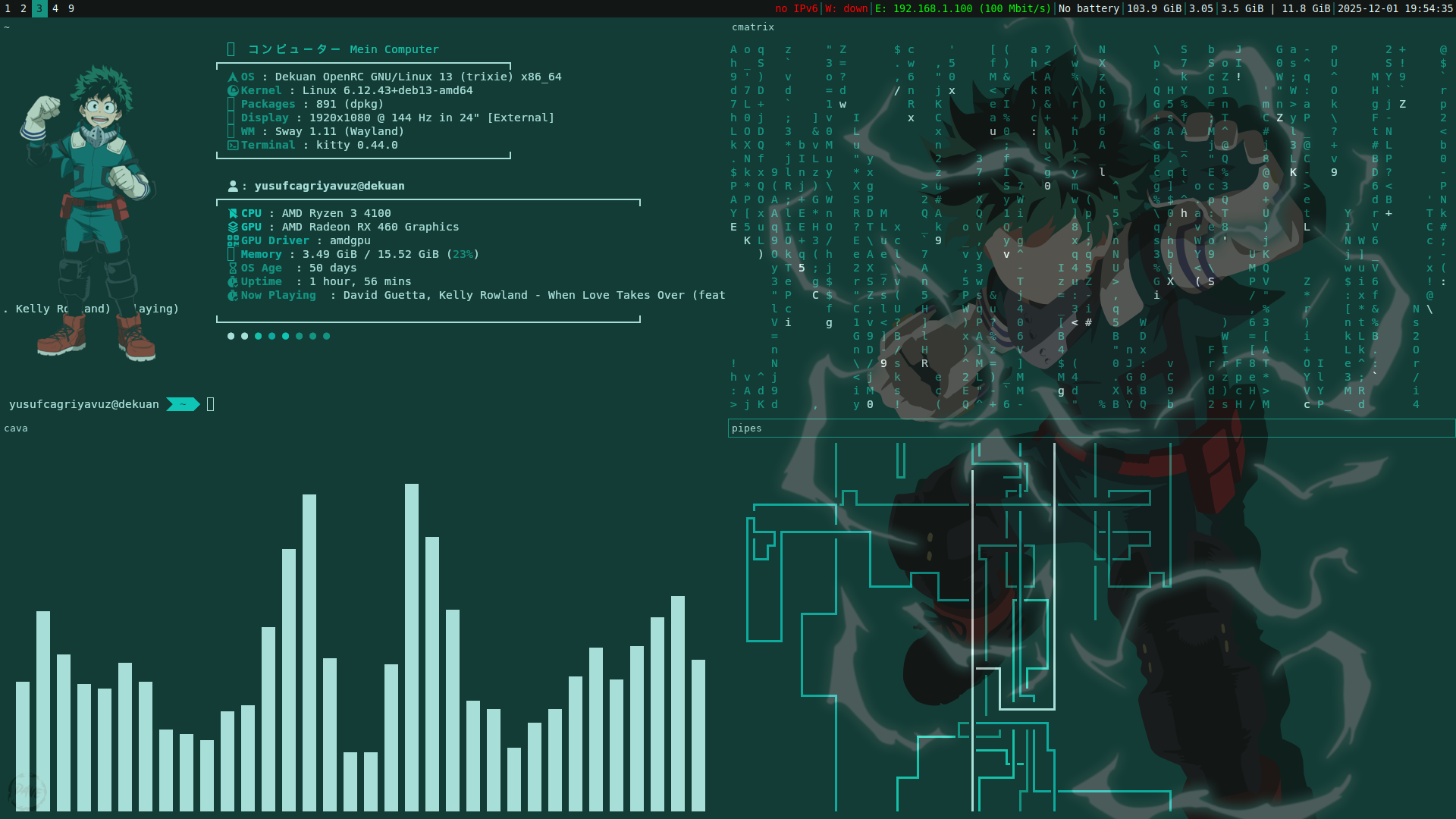Click the Memory row icon
The height and width of the screenshot is (819, 1456).
[x=231, y=255]
